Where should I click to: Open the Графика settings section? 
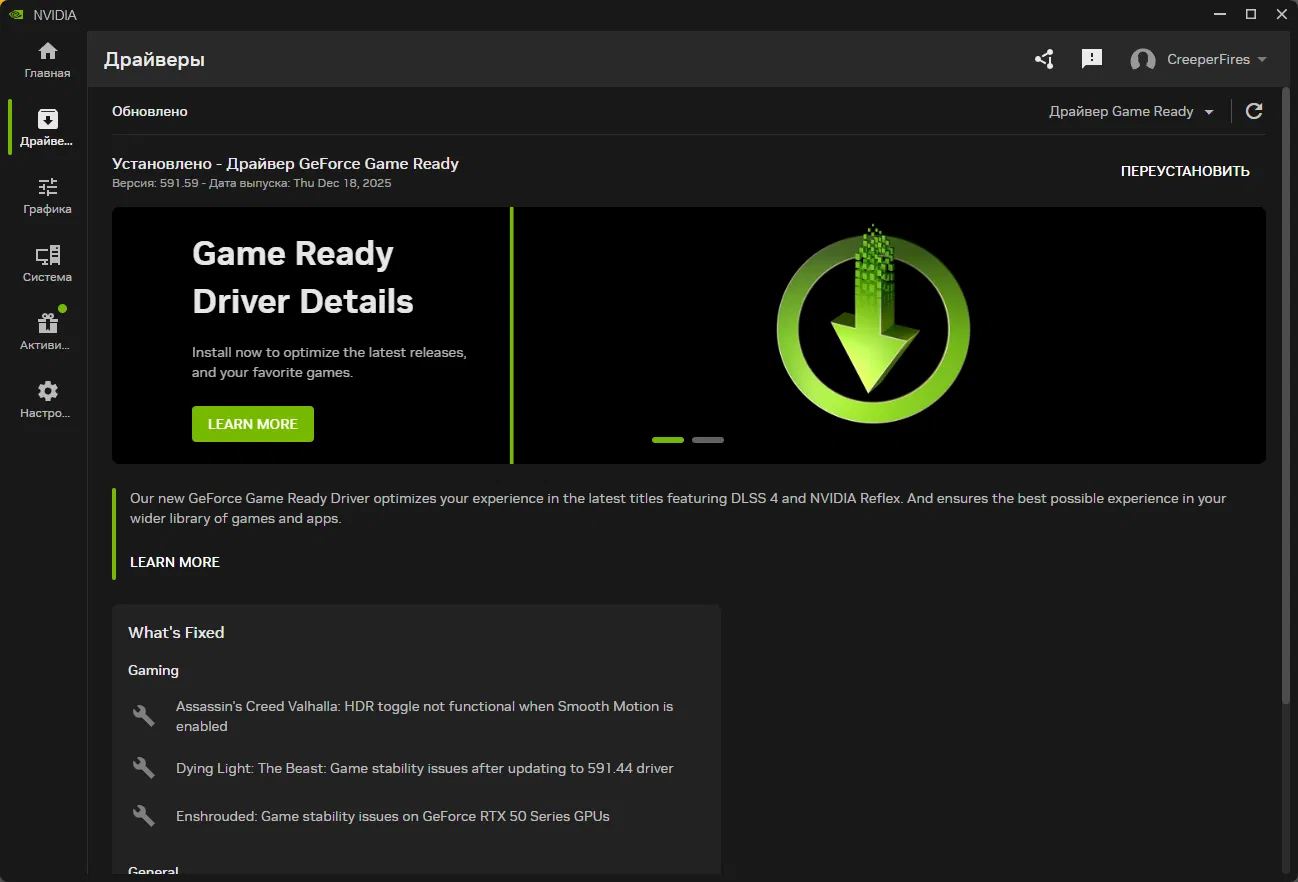[x=47, y=196]
